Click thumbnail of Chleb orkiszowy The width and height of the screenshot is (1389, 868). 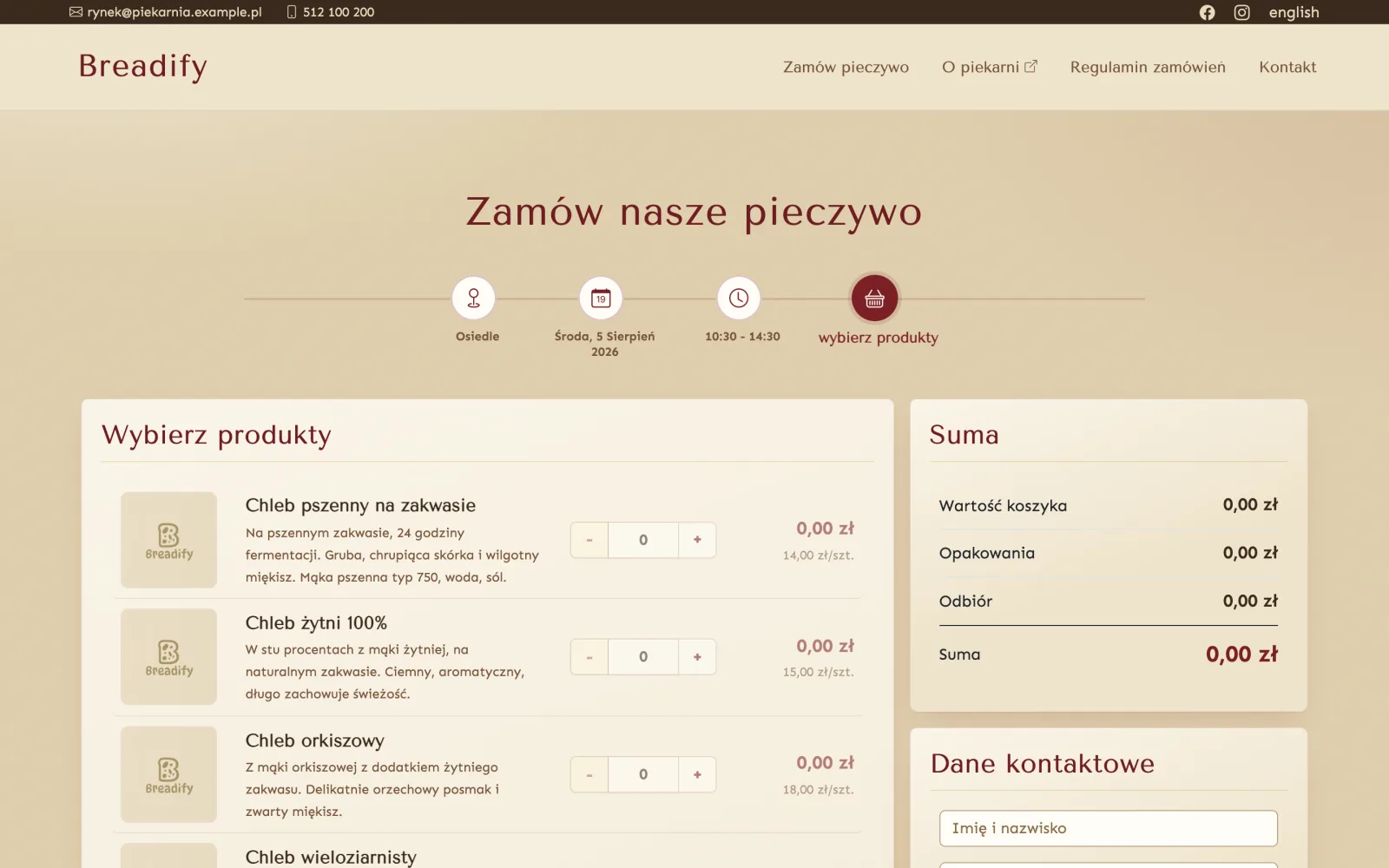168,774
